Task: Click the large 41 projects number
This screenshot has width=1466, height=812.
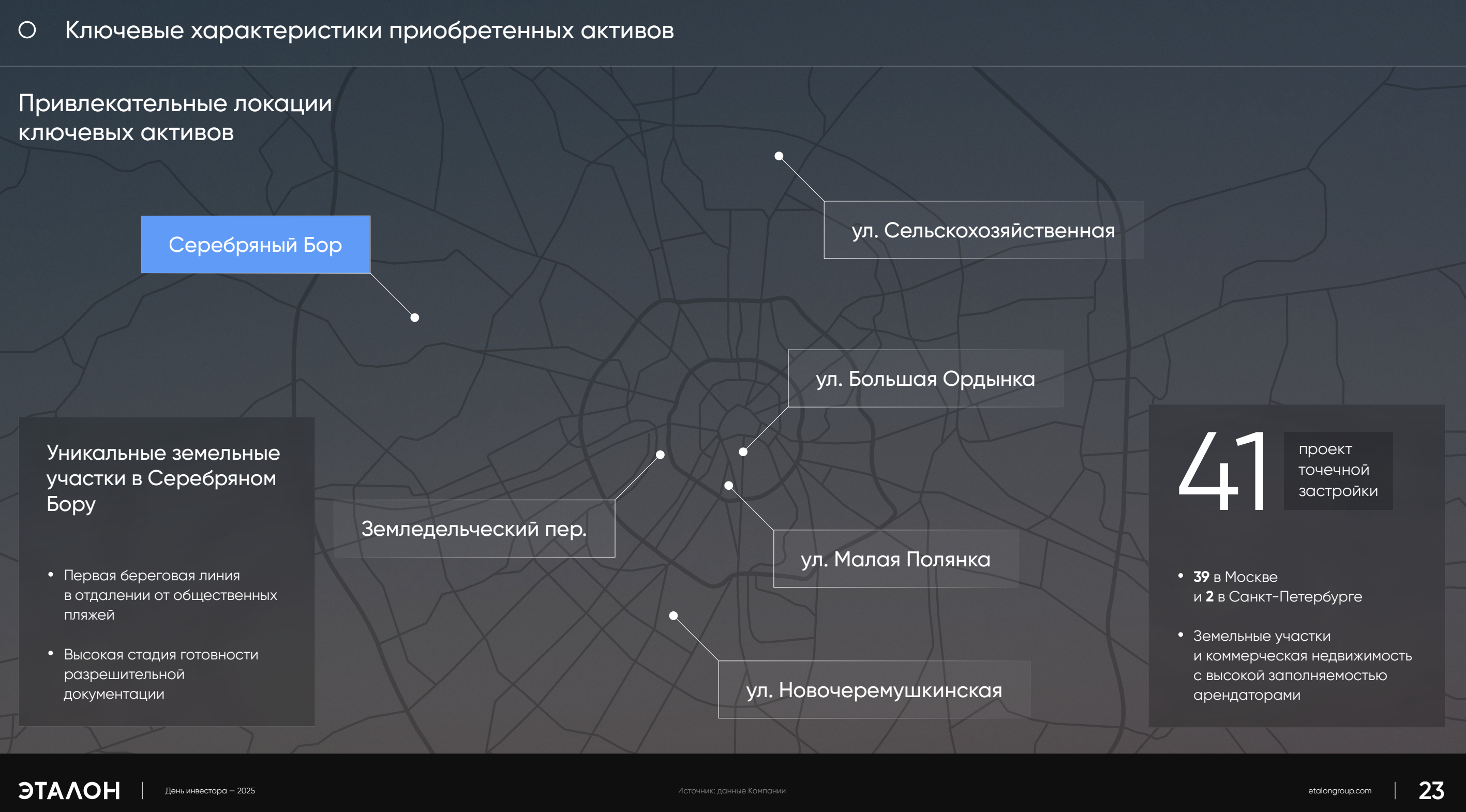Action: (1222, 471)
